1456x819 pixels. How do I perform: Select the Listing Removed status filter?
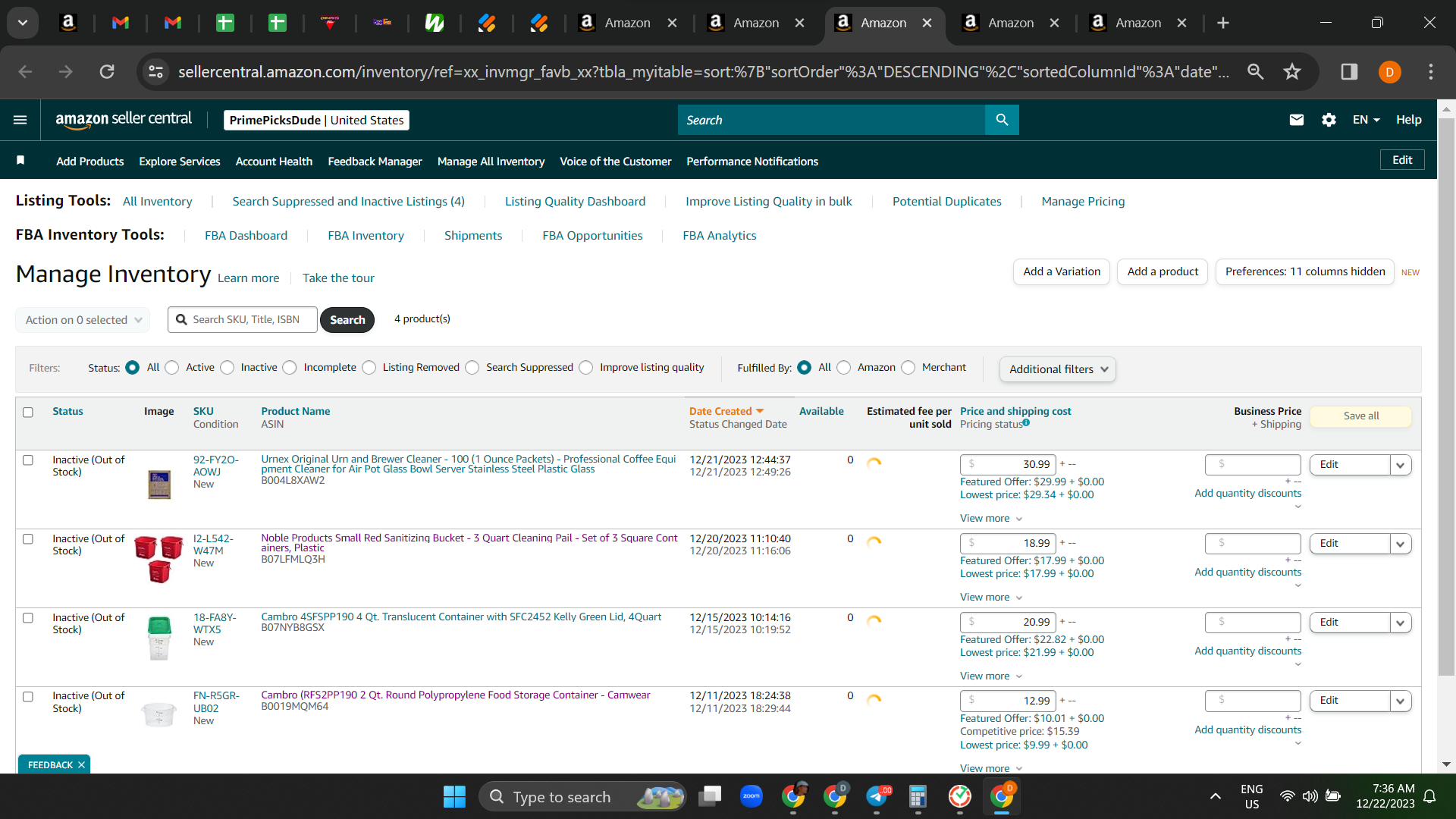coord(369,368)
